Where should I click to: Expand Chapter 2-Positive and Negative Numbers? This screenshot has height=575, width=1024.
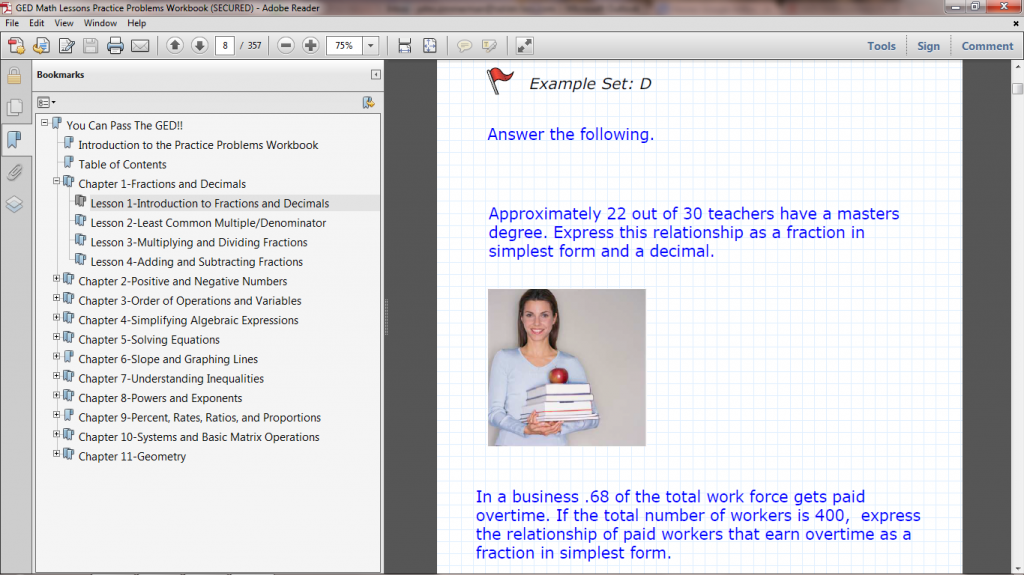tap(57, 278)
